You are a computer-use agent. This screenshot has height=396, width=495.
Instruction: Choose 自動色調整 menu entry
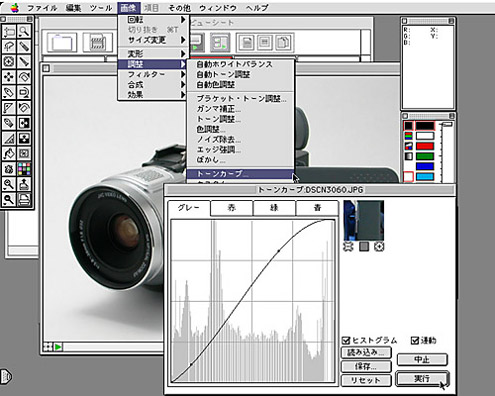click(x=240, y=85)
